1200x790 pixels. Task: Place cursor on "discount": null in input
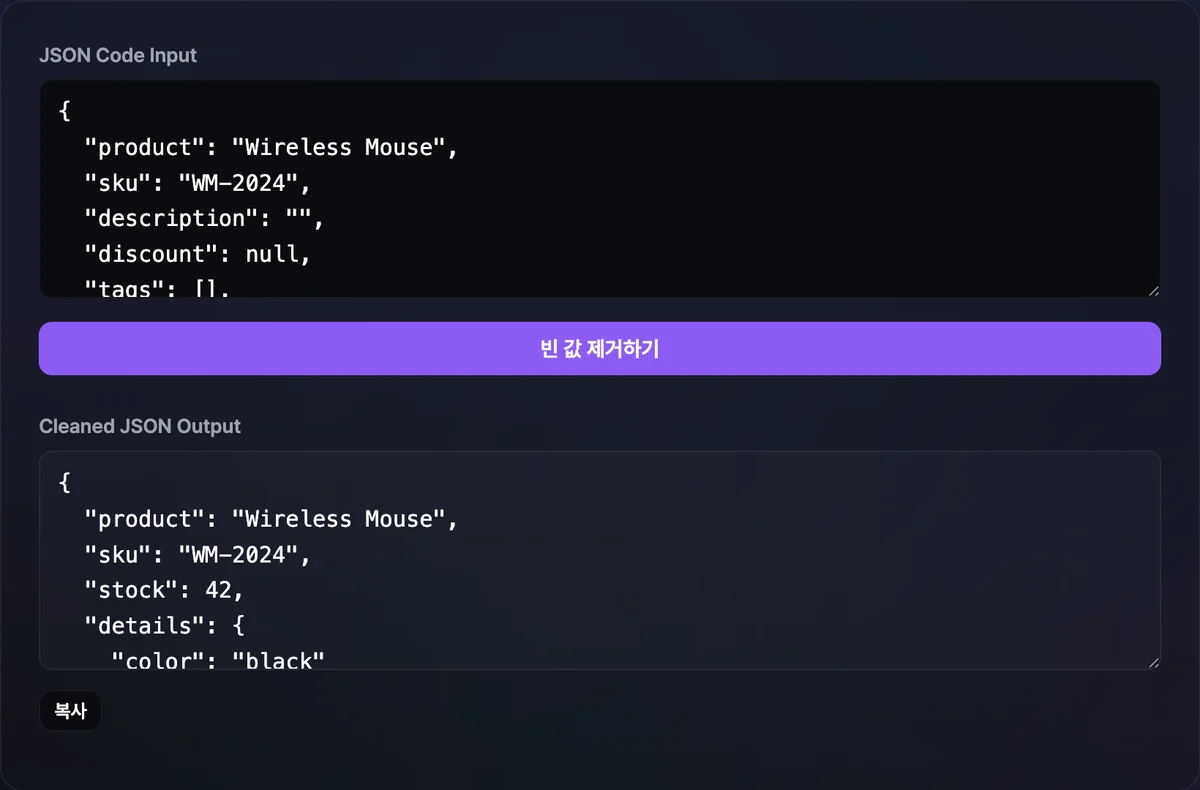pos(198,254)
